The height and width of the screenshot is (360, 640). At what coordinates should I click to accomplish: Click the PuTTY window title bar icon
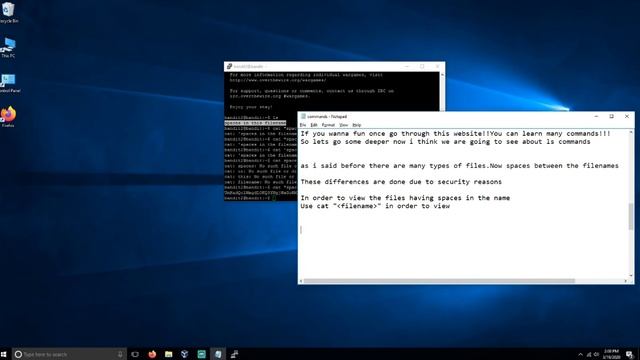229,66
